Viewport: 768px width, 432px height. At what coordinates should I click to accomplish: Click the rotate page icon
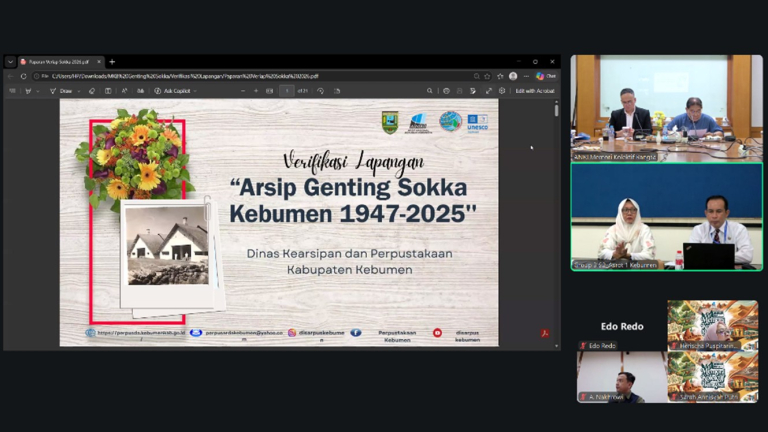click(320, 91)
